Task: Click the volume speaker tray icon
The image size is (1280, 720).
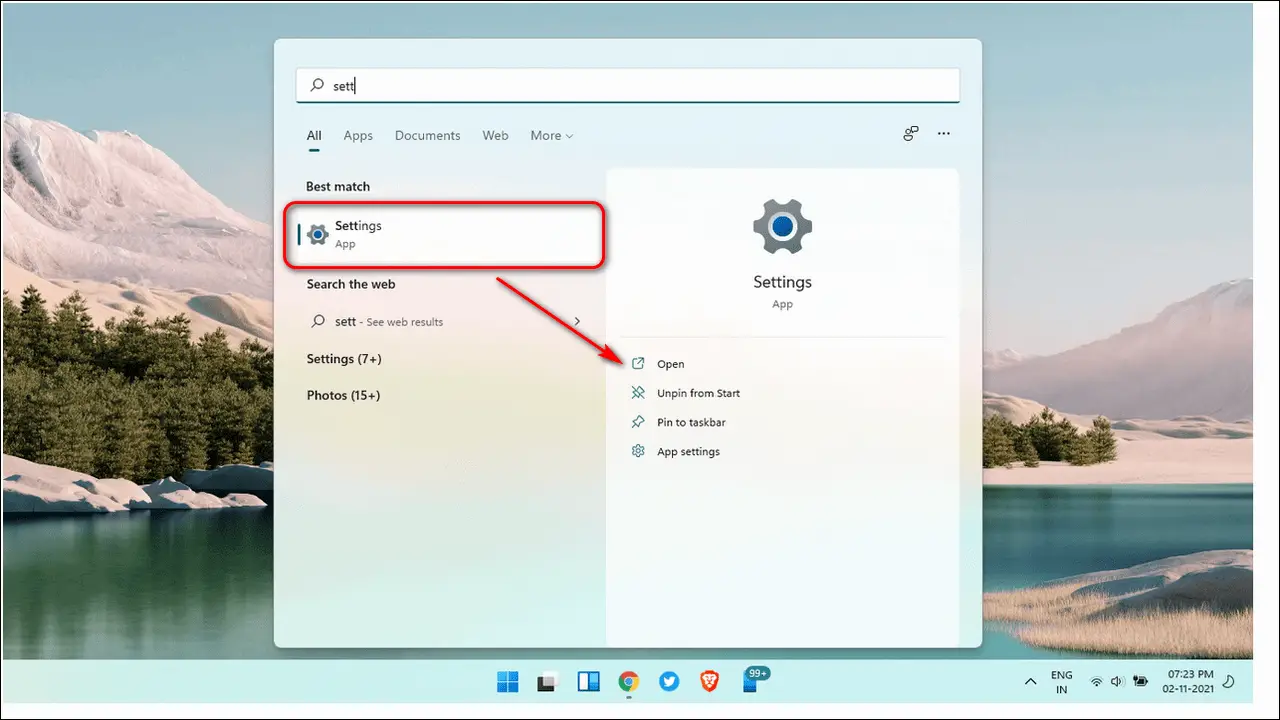Action: 1117,682
